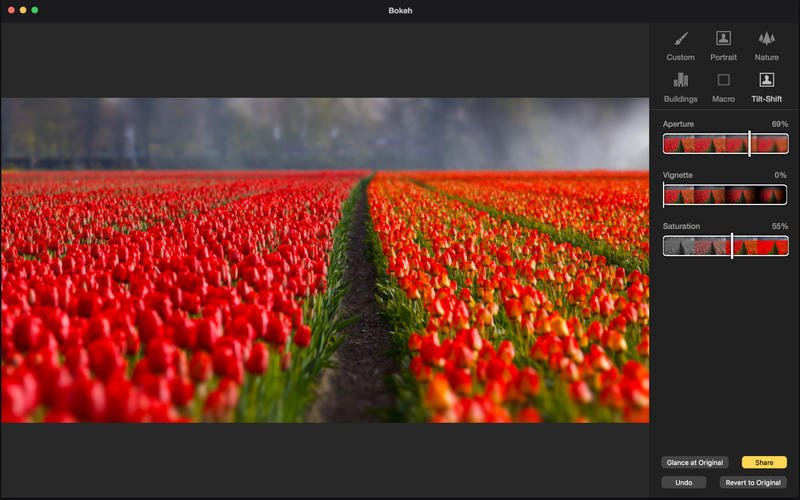This screenshot has width=800, height=500.
Task: Click the Vignette label
Action: point(678,175)
